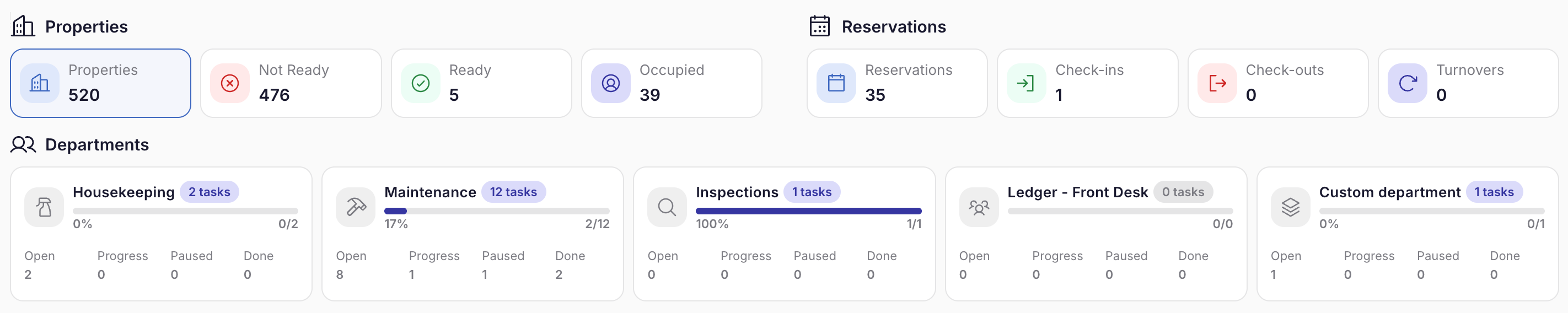Click the Check-outs exit icon
The width and height of the screenshot is (1568, 313).
click(x=1217, y=83)
